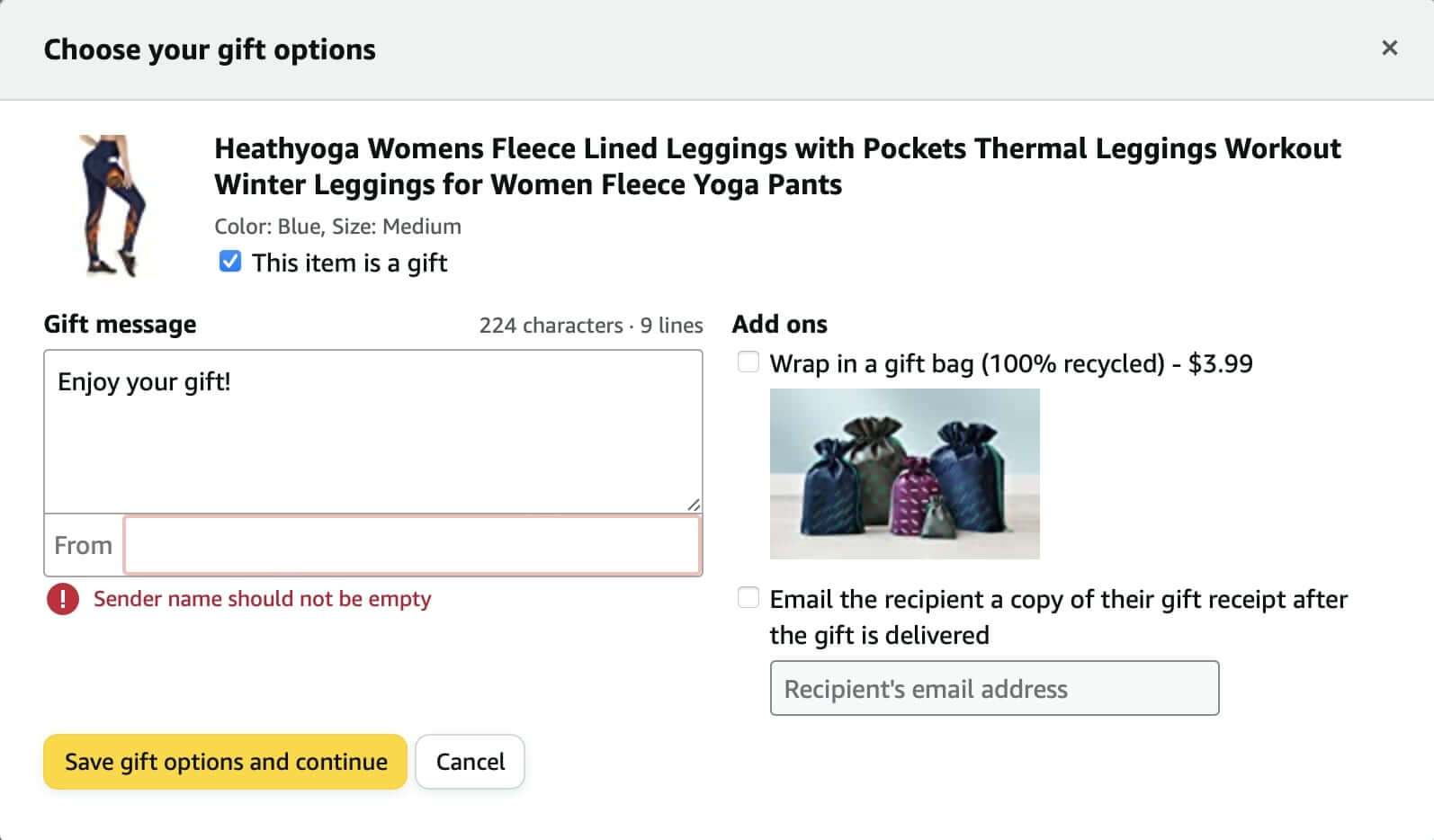This screenshot has width=1434, height=840.
Task: Focus the recipient's email address field
Action: [994, 688]
